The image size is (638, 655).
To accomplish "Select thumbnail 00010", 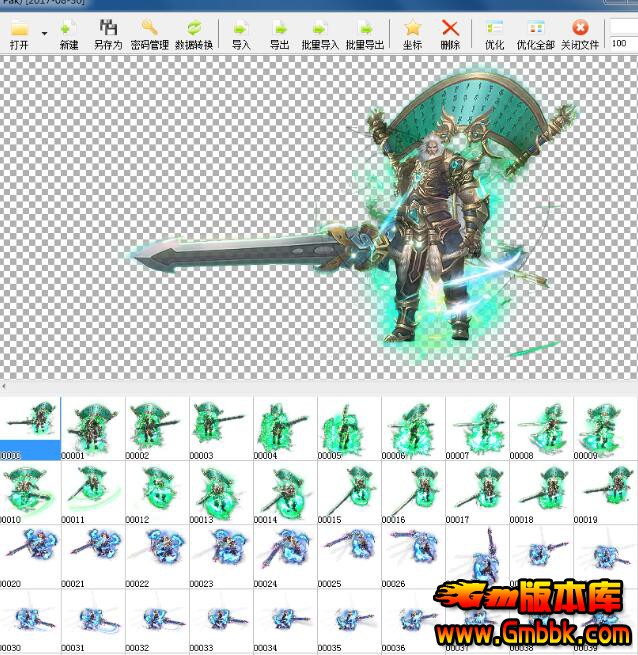I will 30,493.
